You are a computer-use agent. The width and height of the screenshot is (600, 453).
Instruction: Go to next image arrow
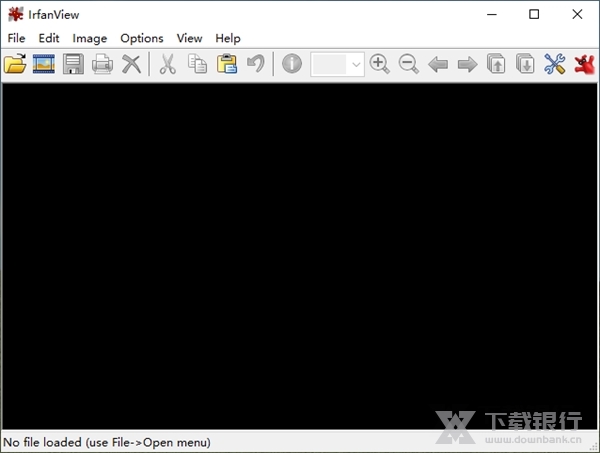[x=467, y=65]
